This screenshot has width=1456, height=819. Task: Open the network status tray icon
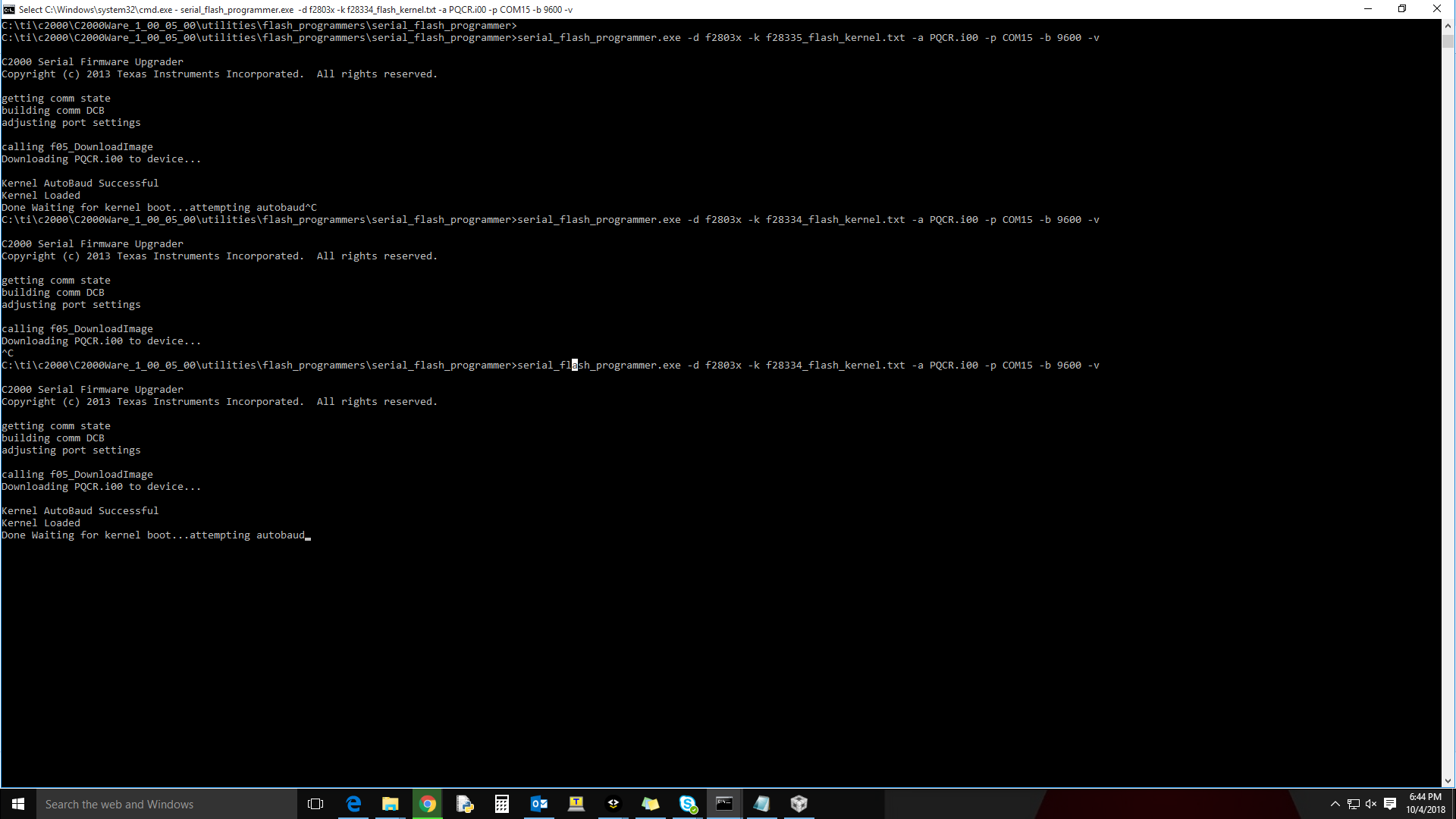pyautogui.click(x=1354, y=804)
